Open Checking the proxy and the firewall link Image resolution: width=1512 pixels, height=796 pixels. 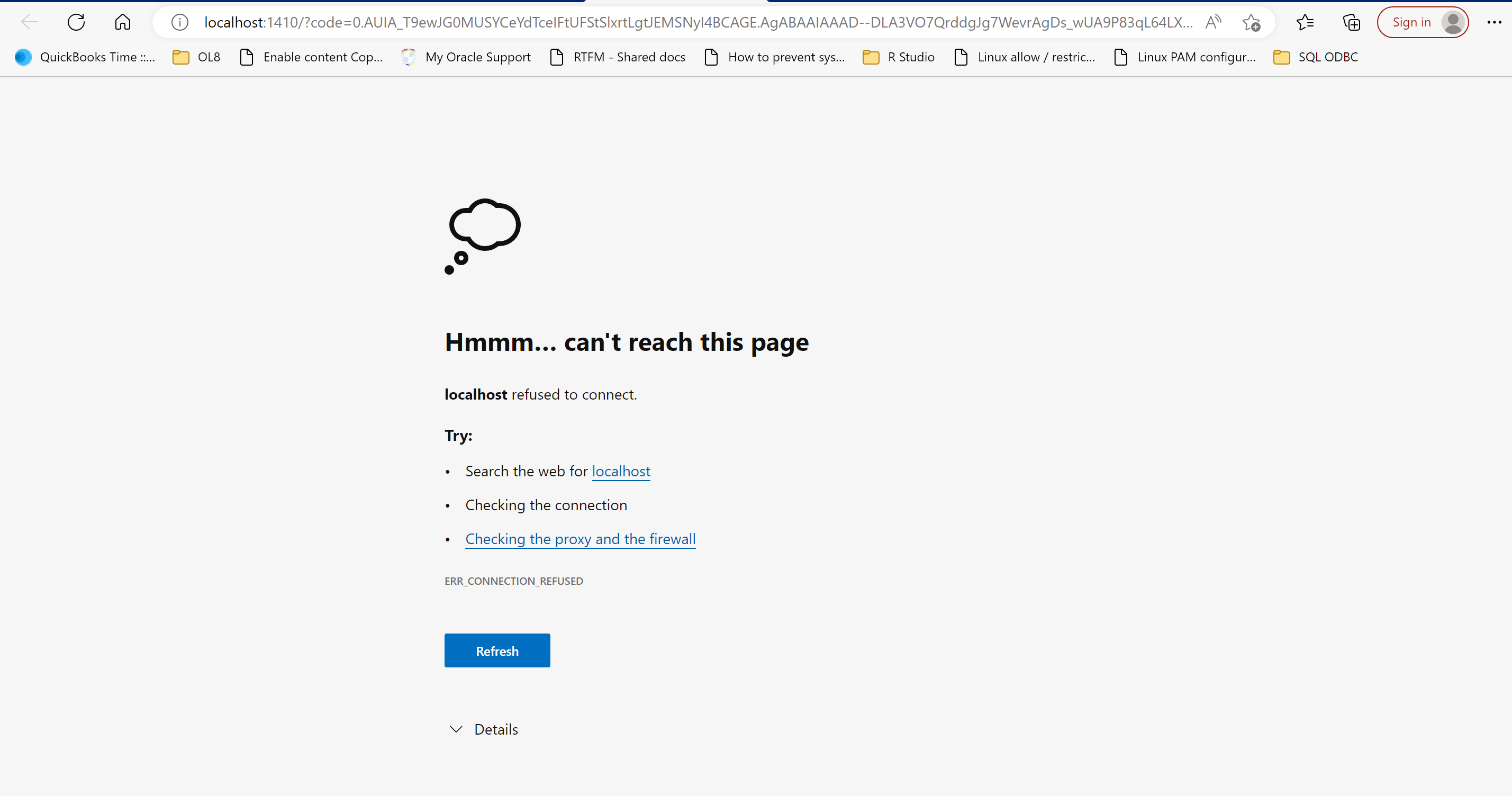[x=580, y=538]
